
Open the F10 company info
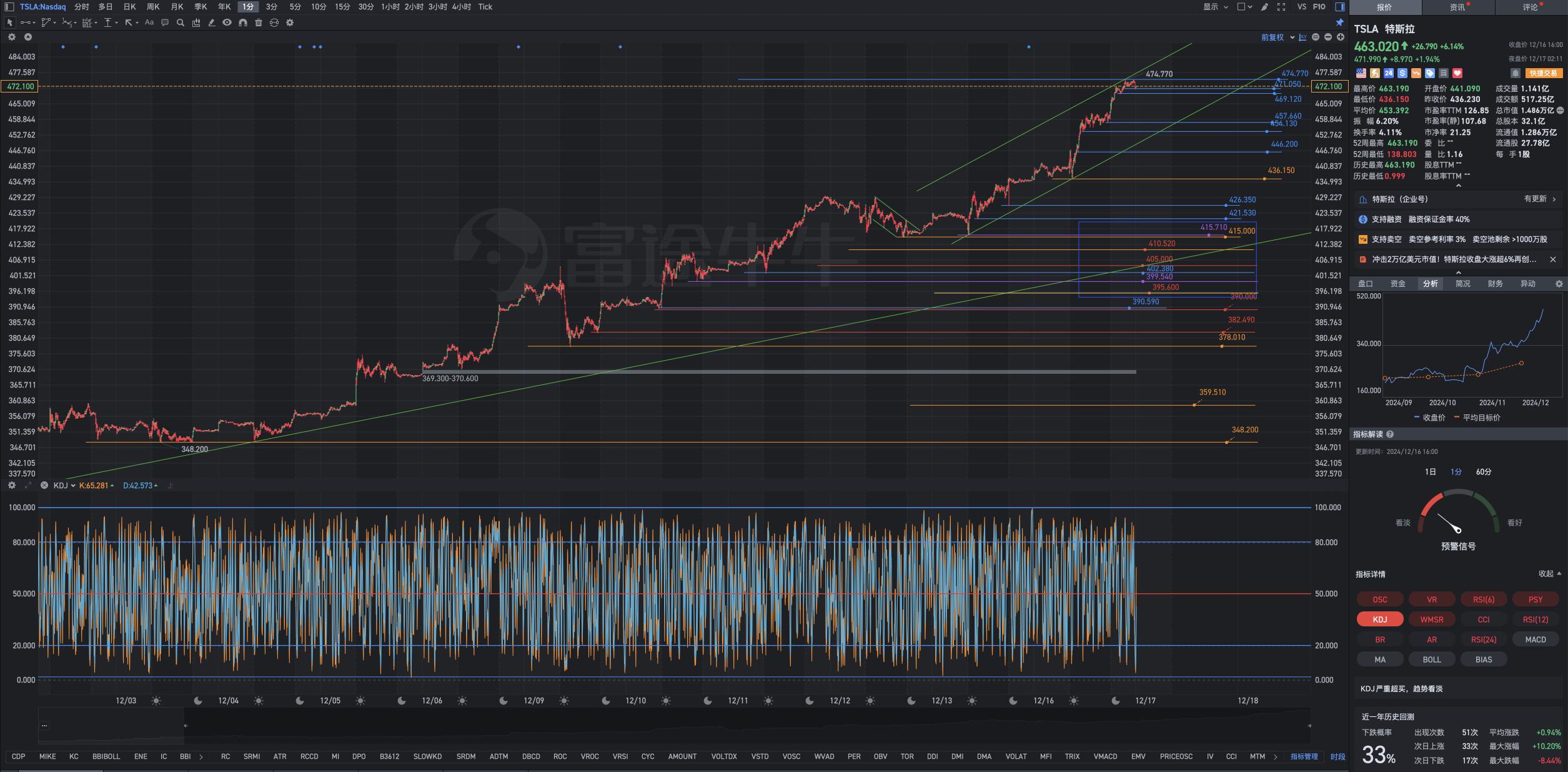1319,7
